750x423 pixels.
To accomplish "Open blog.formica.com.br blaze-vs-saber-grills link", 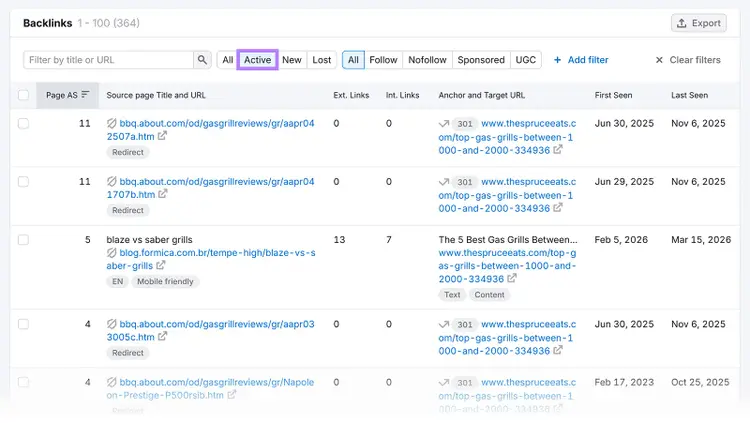I will (x=211, y=259).
